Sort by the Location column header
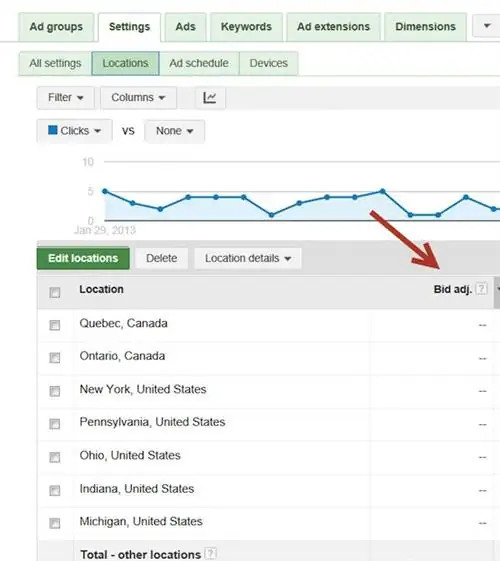500x561 pixels. [x=102, y=289]
